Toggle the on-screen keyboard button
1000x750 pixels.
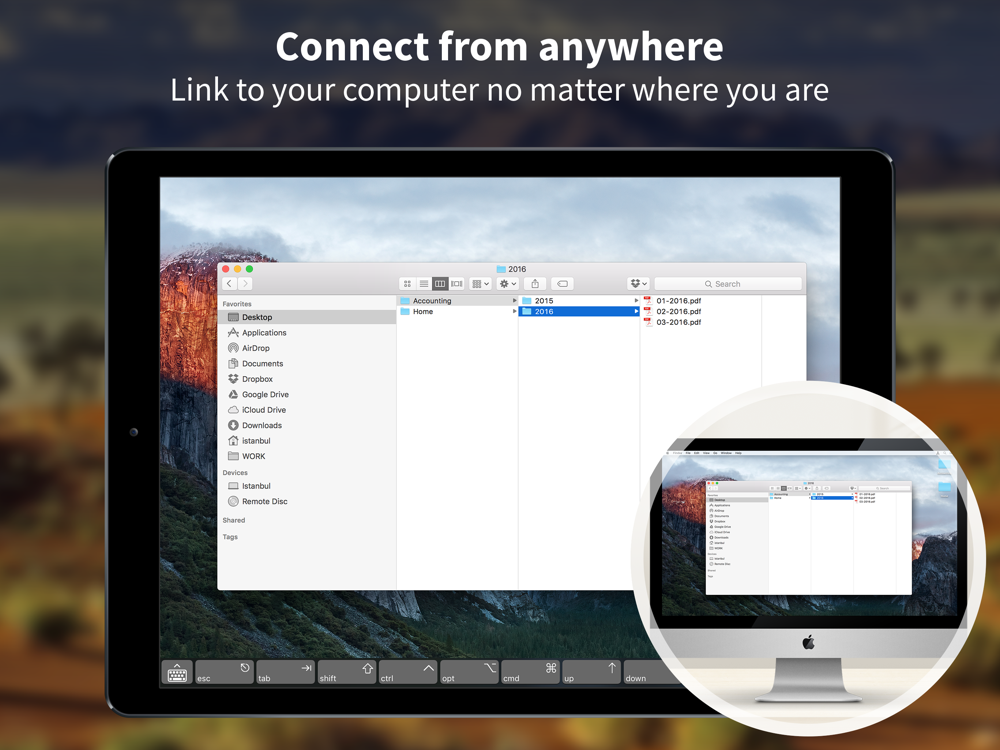click(177, 673)
